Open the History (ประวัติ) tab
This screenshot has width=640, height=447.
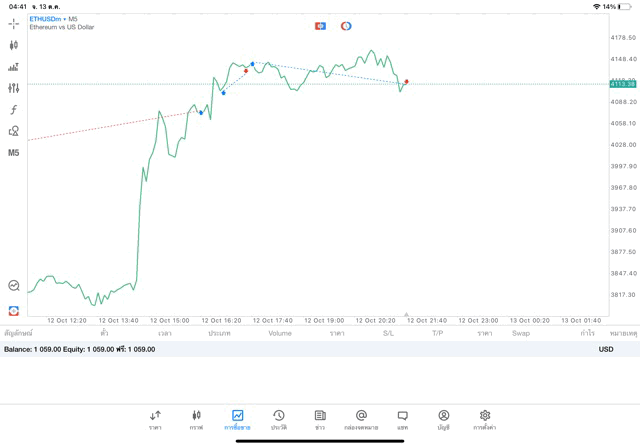pos(279,420)
